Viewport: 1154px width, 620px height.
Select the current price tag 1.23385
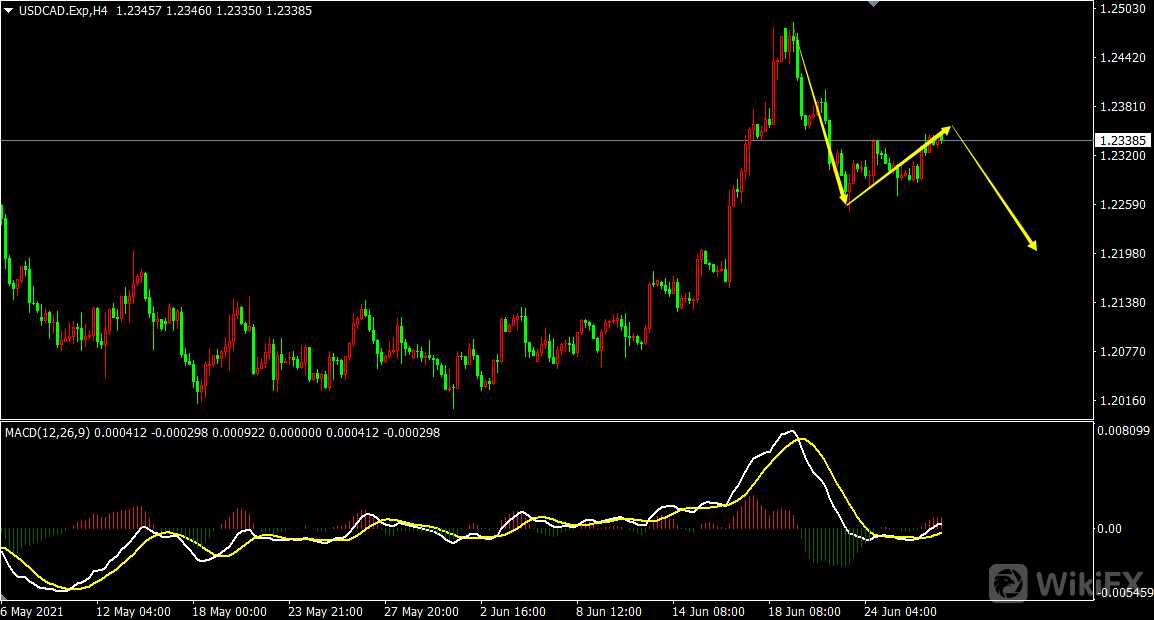pyautogui.click(x=1123, y=140)
